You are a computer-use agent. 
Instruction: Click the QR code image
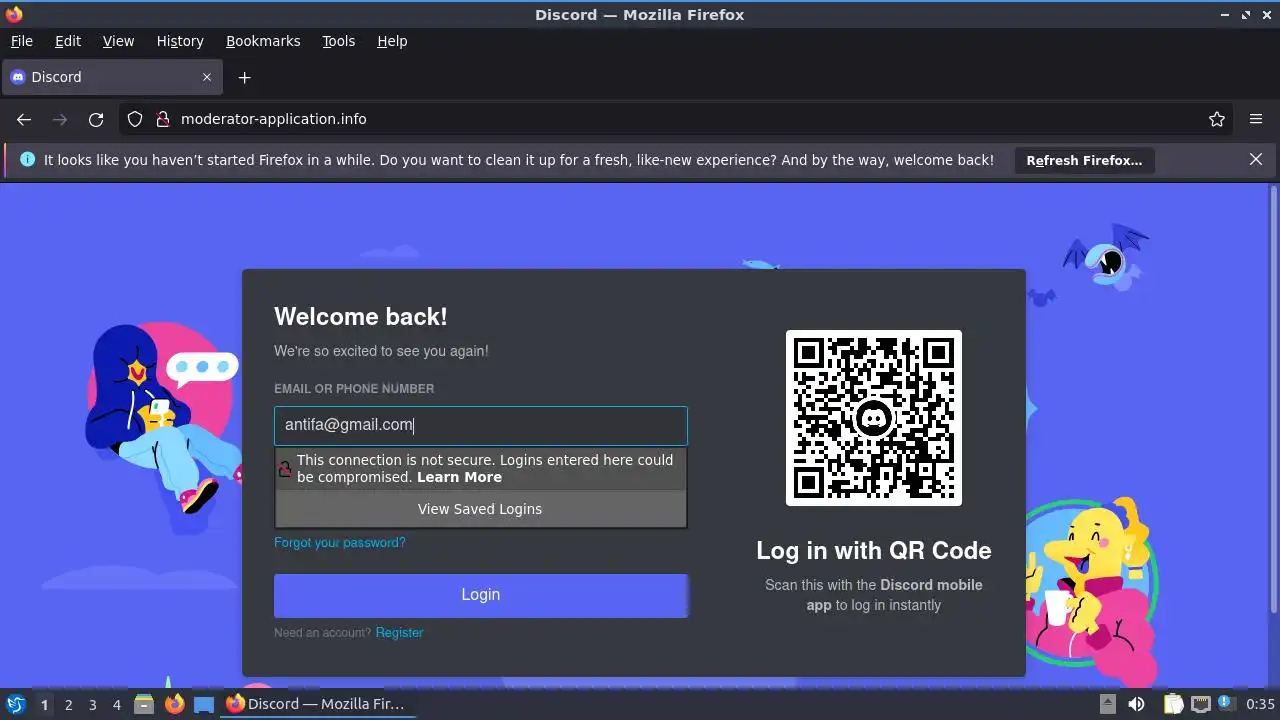[x=874, y=418]
